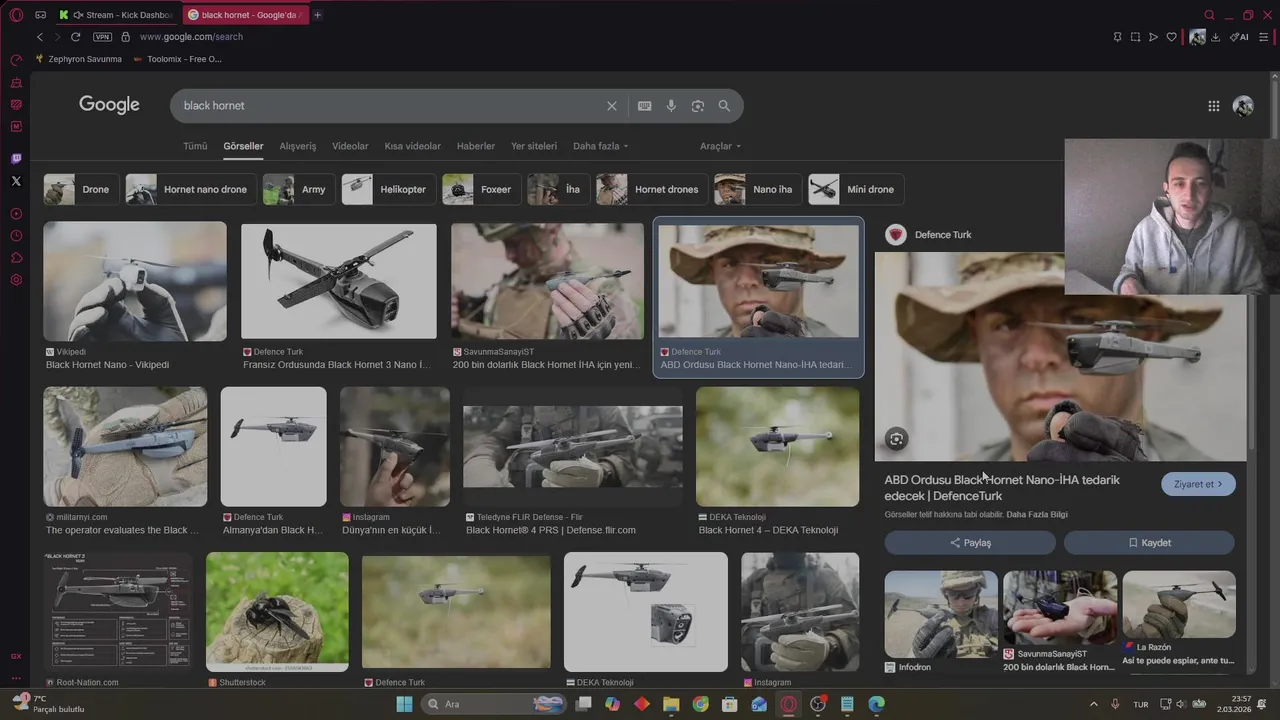This screenshot has width=1280, height=720.
Task: Open the La Razón related image
Action: (1179, 605)
